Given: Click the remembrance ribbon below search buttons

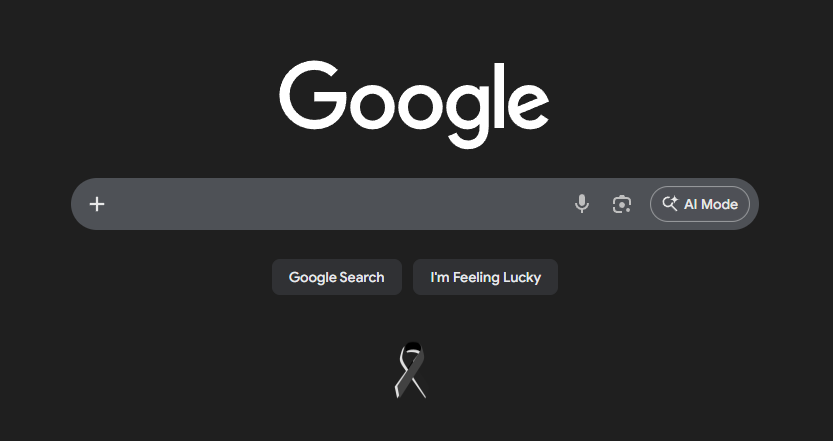Looking at the screenshot, I should 411,370.
